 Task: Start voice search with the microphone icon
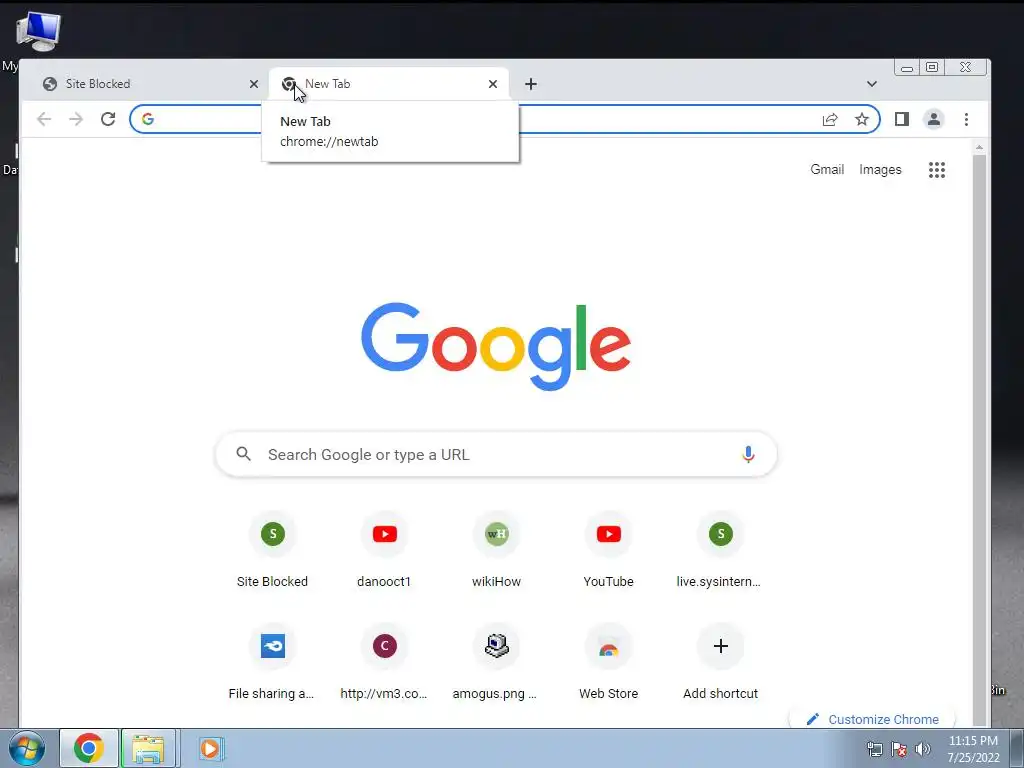click(748, 454)
